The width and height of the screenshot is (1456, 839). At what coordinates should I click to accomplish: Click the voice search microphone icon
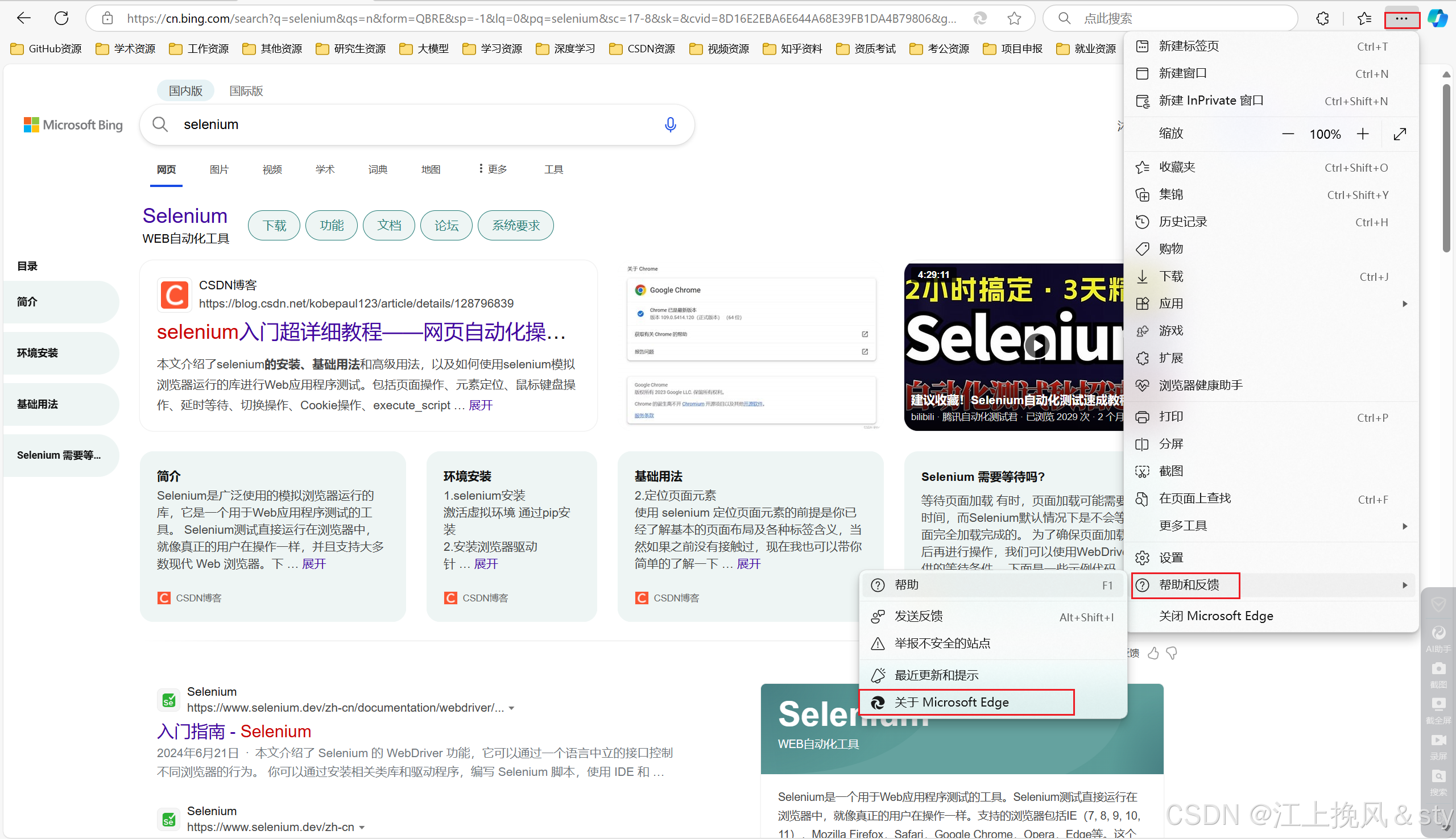coord(670,124)
